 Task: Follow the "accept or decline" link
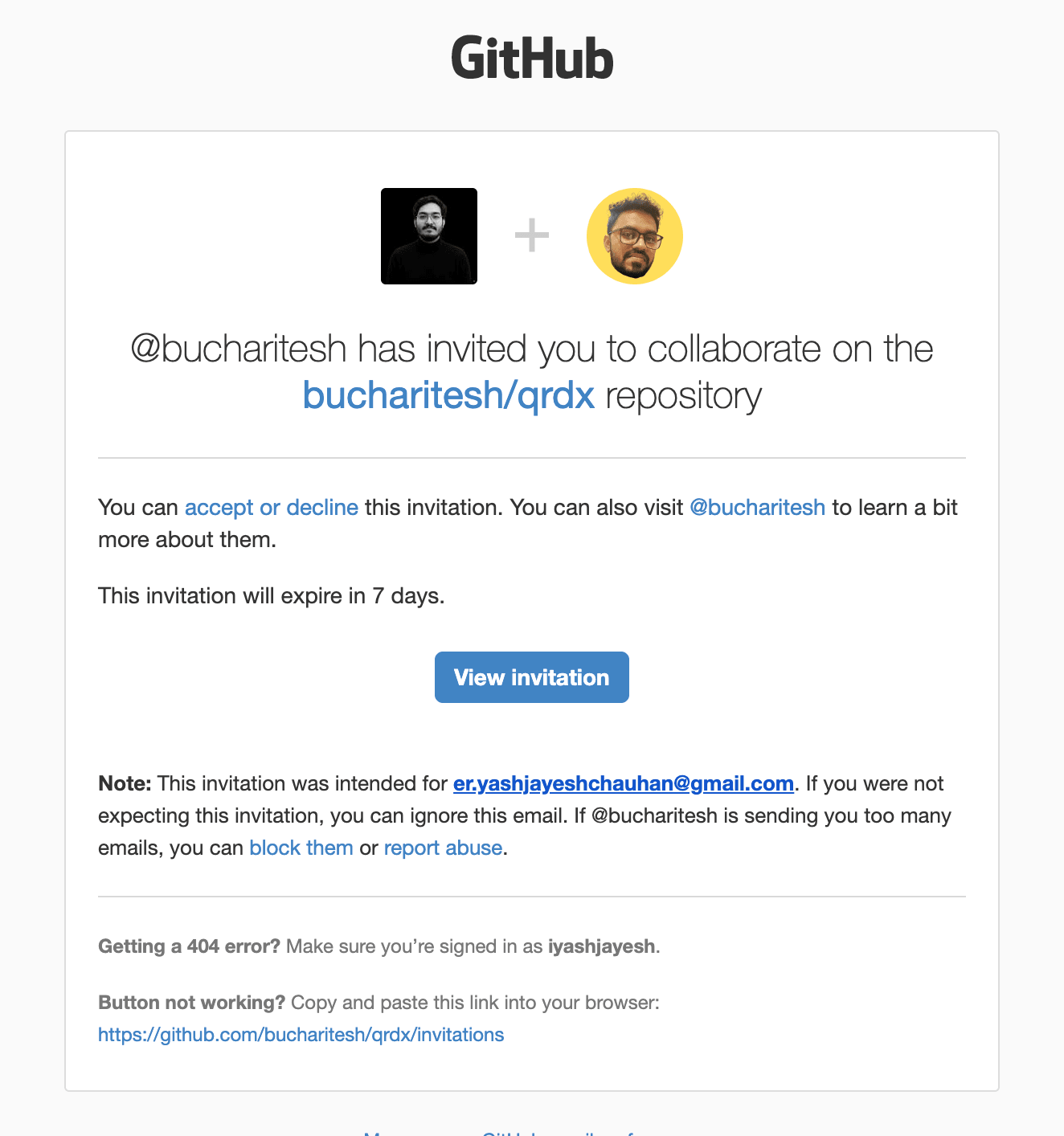point(272,508)
